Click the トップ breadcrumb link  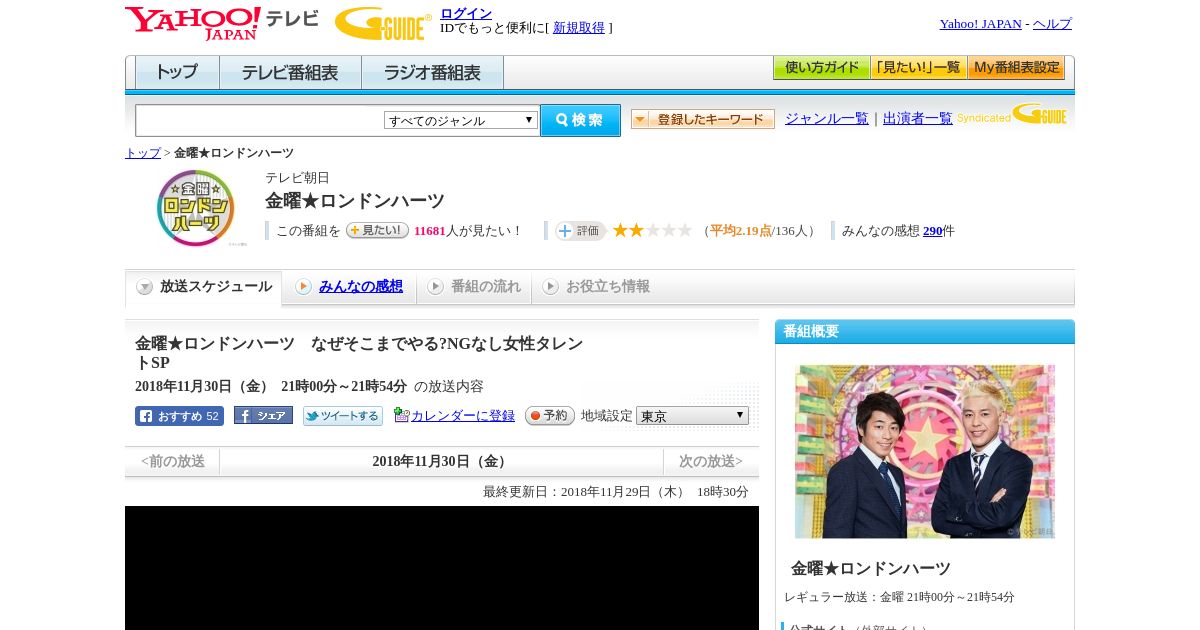(x=143, y=153)
